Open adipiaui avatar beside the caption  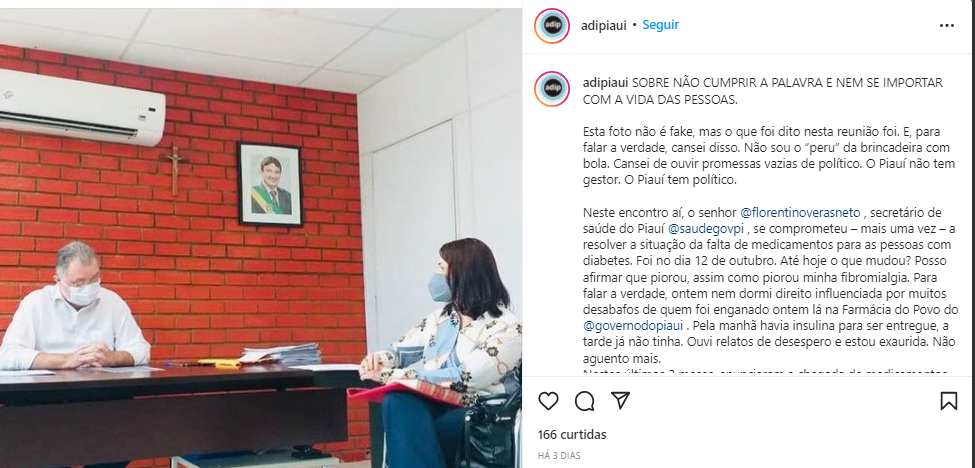pos(552,89)
